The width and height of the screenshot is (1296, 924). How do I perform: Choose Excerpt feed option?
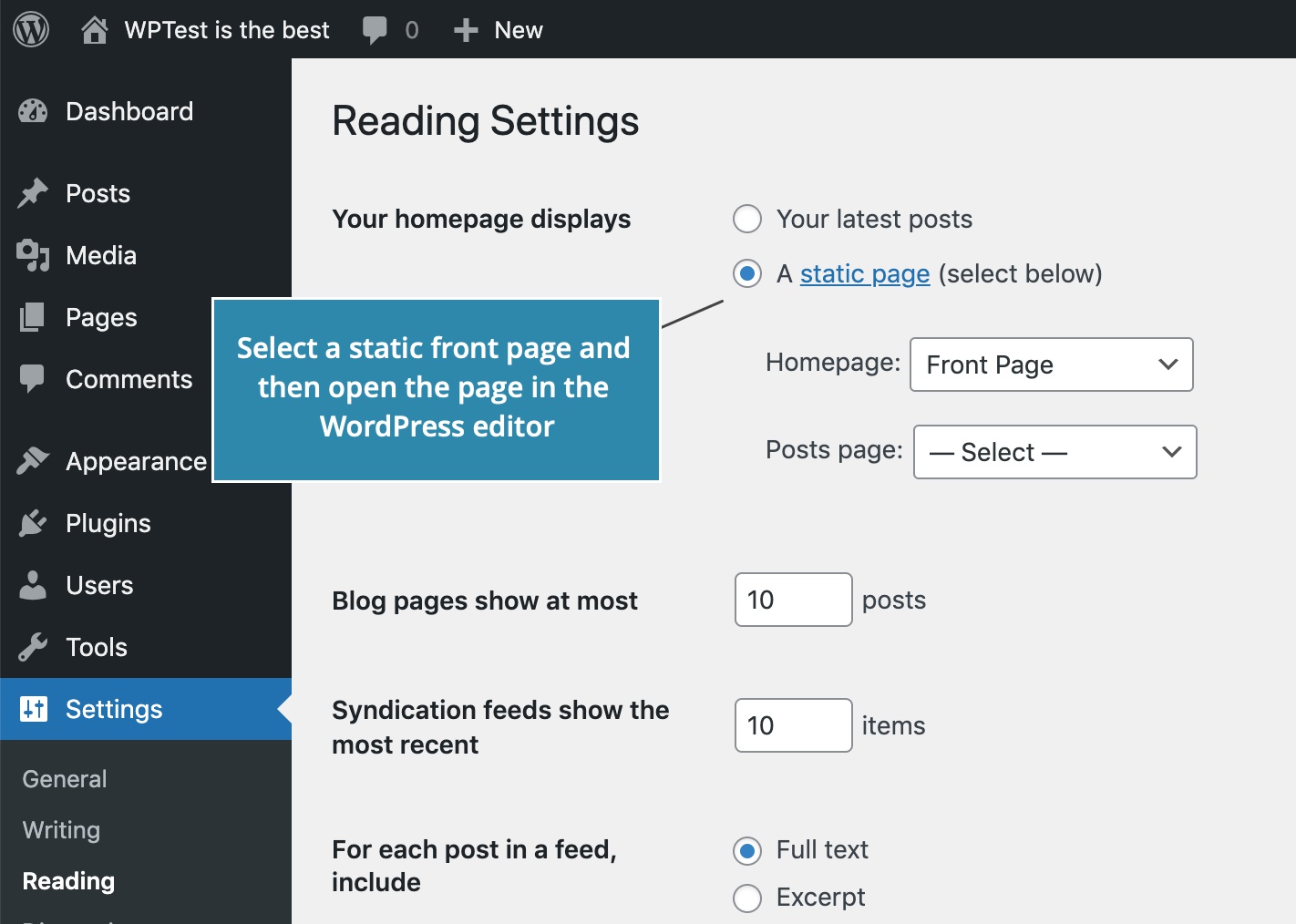747,898
